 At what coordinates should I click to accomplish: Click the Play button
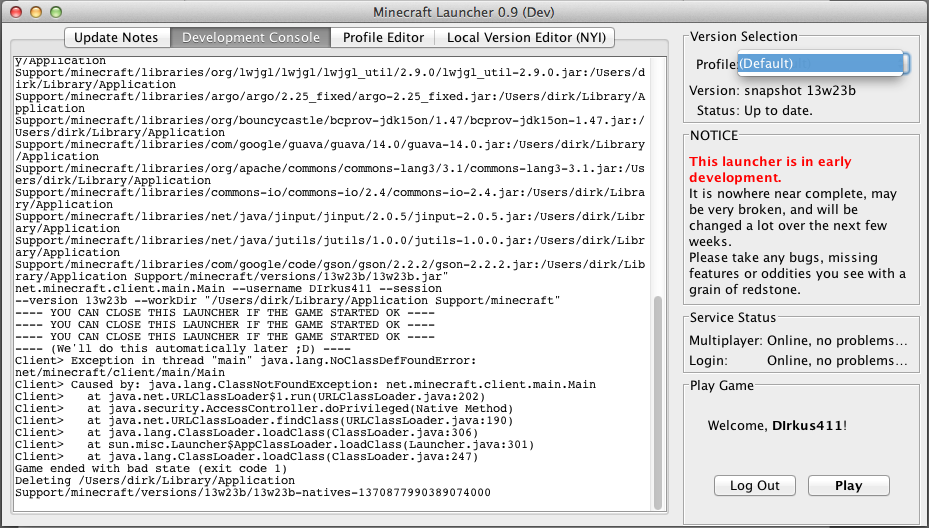[848, 485]
